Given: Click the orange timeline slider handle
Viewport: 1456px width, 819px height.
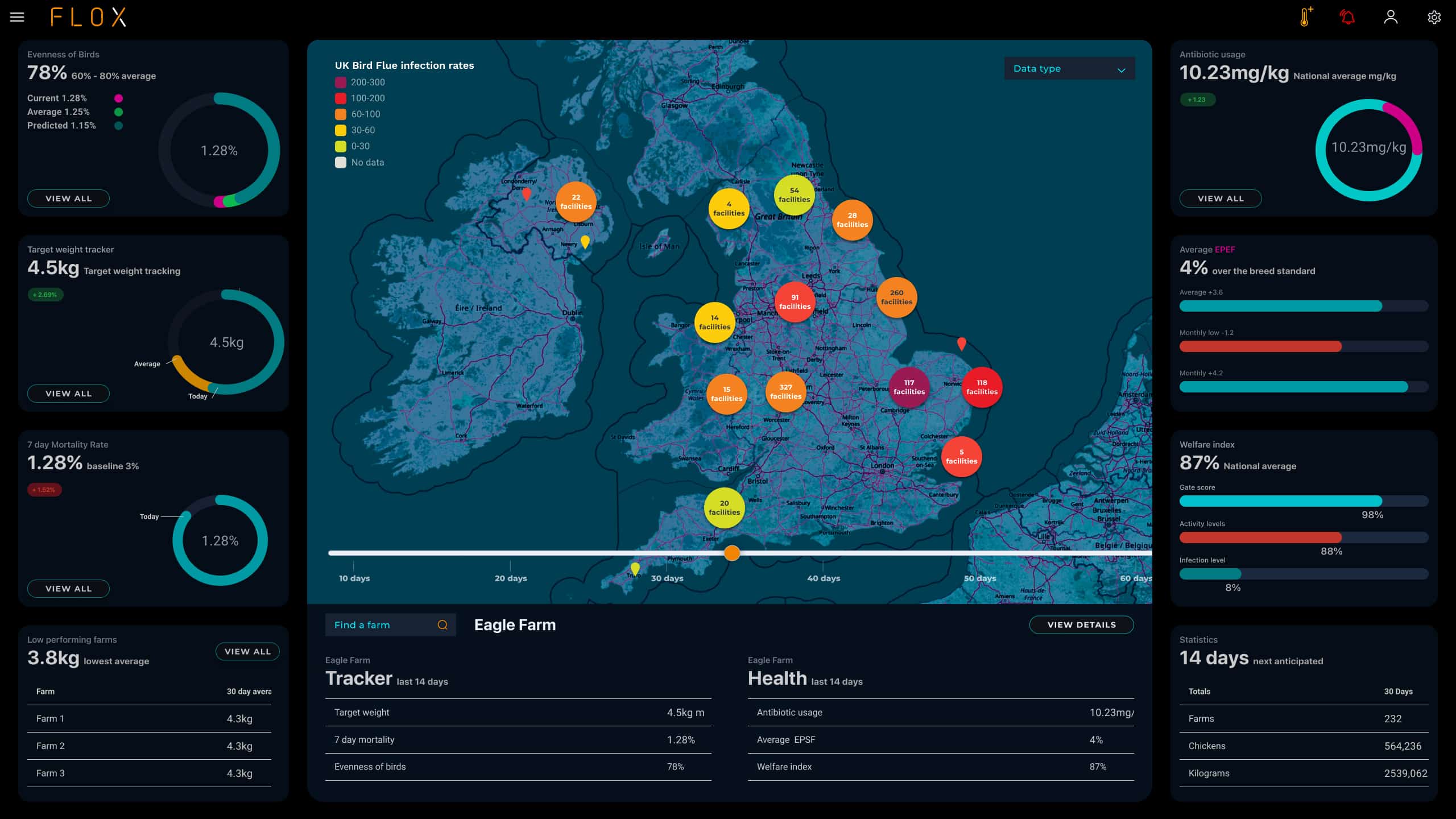Looking at the screenshot, I should pyautogui.click(x=732, y=553).
